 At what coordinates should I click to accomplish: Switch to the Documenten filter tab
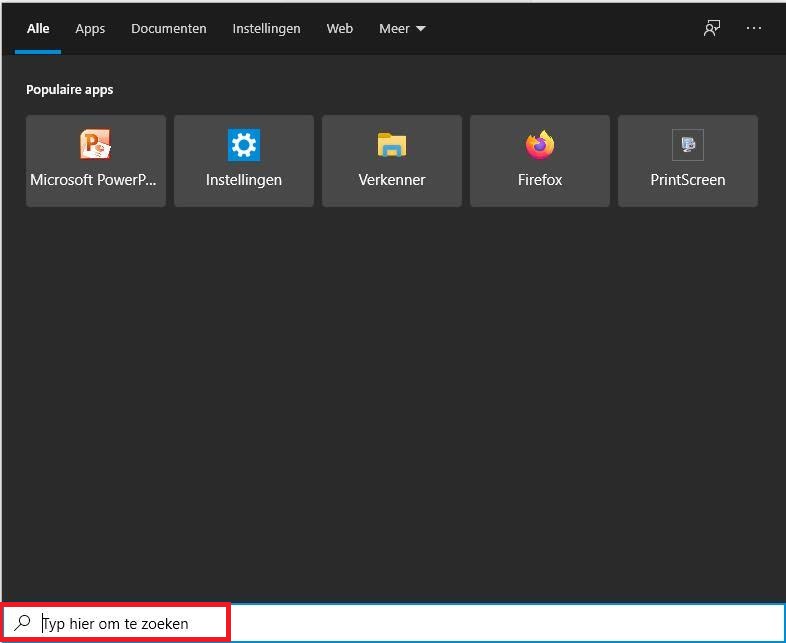(169, 29)
